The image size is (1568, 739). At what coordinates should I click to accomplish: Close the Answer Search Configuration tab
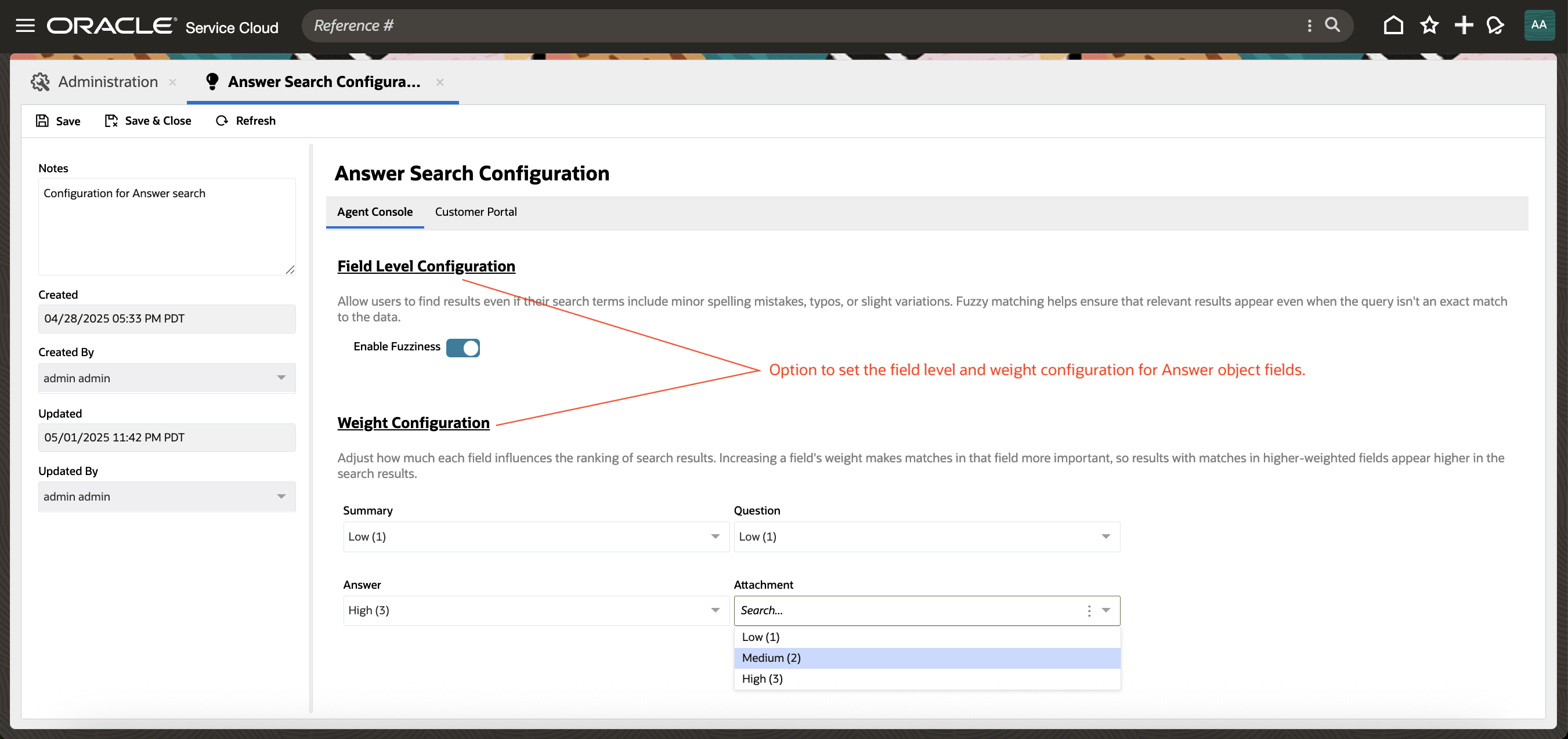click(439, 82)
